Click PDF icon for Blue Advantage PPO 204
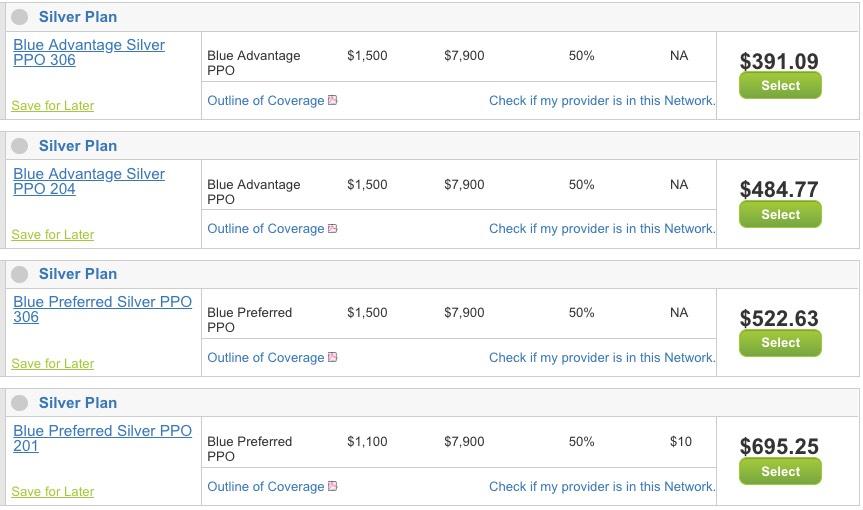This screenshot has height=510, width=863. (x=333, y=229)
